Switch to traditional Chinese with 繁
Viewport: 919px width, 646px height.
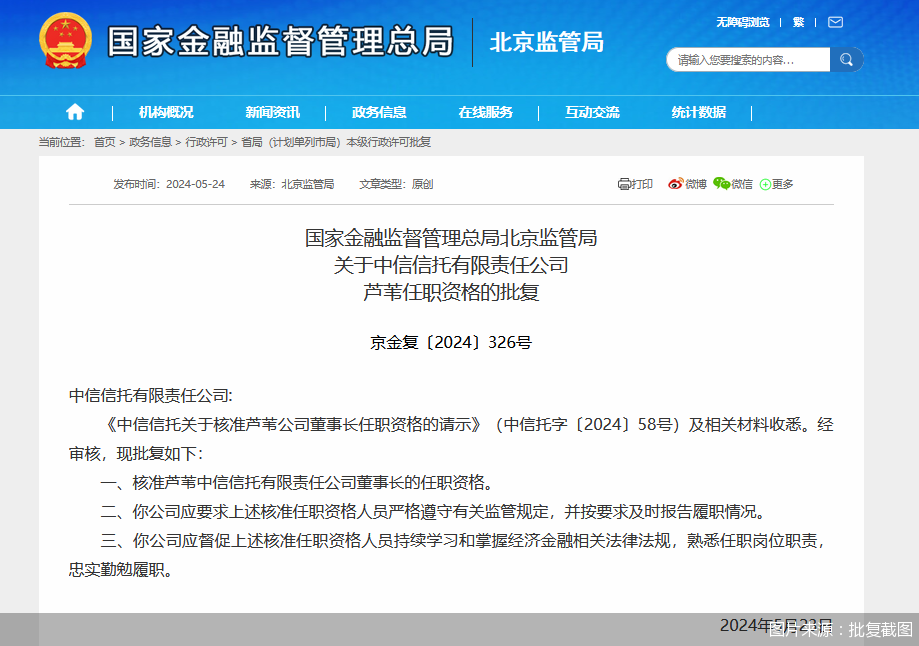click(x=798, y=22)
